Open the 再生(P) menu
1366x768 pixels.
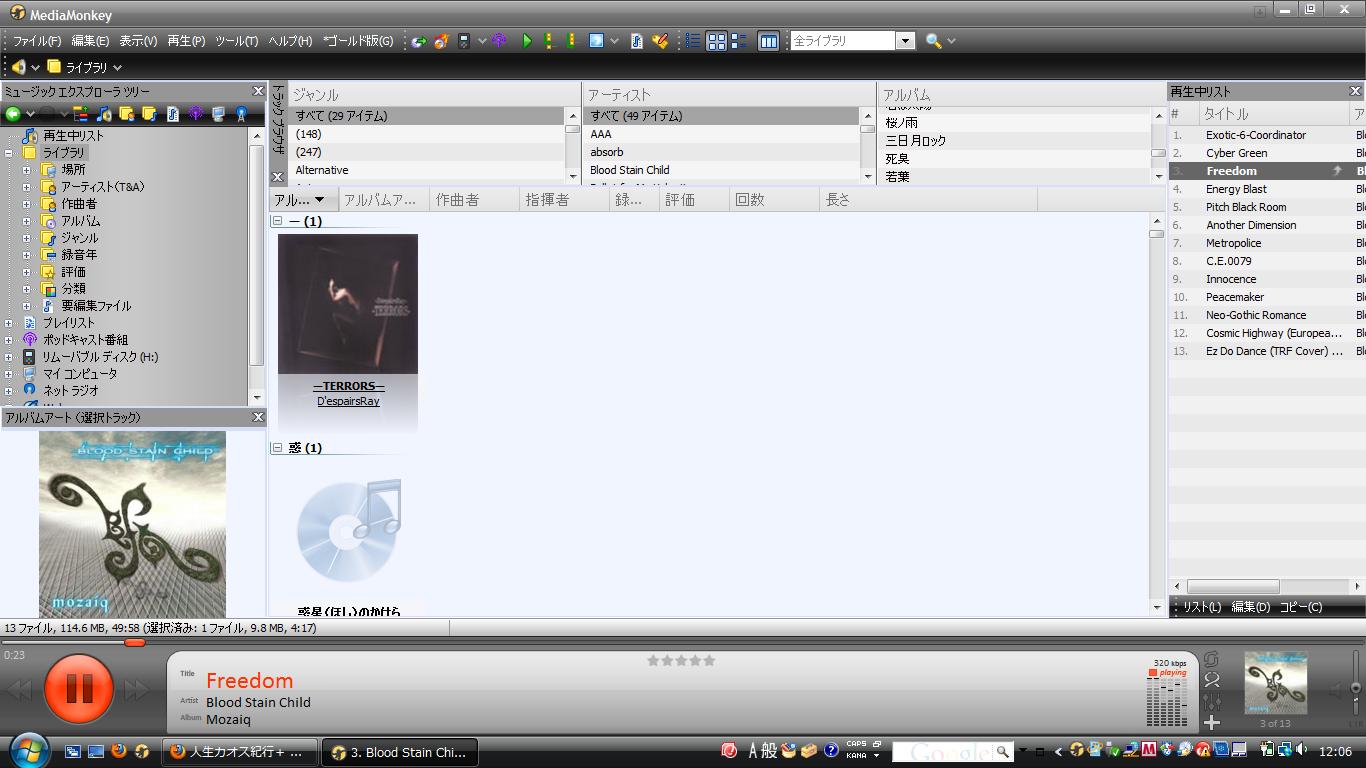[186, 41]
